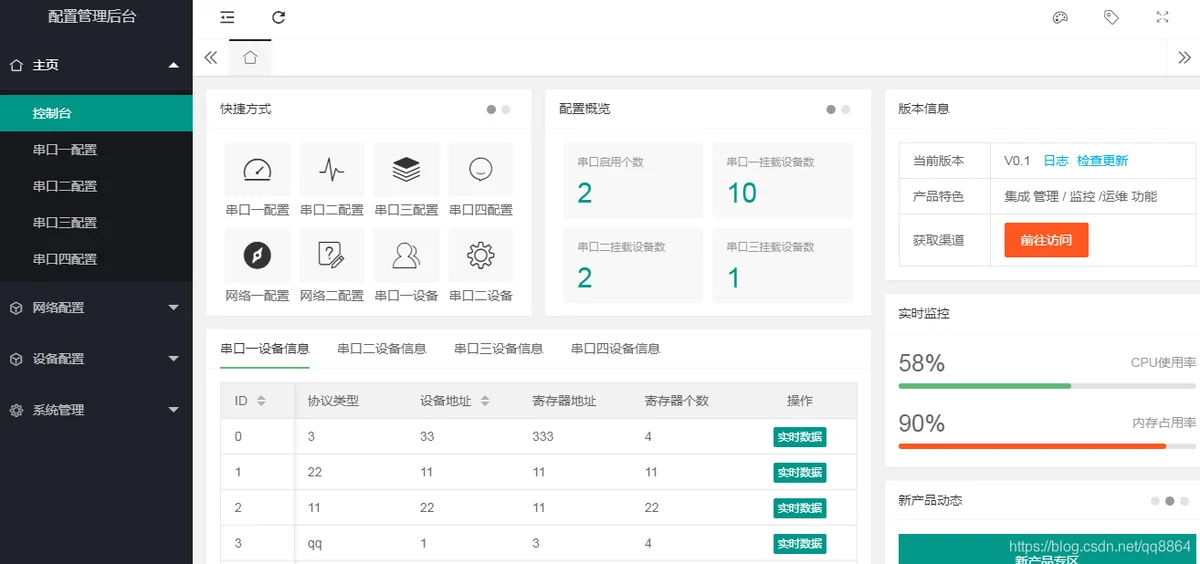The height and width of the screenshot is (564, 1200).
Task: Switch to 串口三设备信息 tab
Action: (x=499, y=349)
